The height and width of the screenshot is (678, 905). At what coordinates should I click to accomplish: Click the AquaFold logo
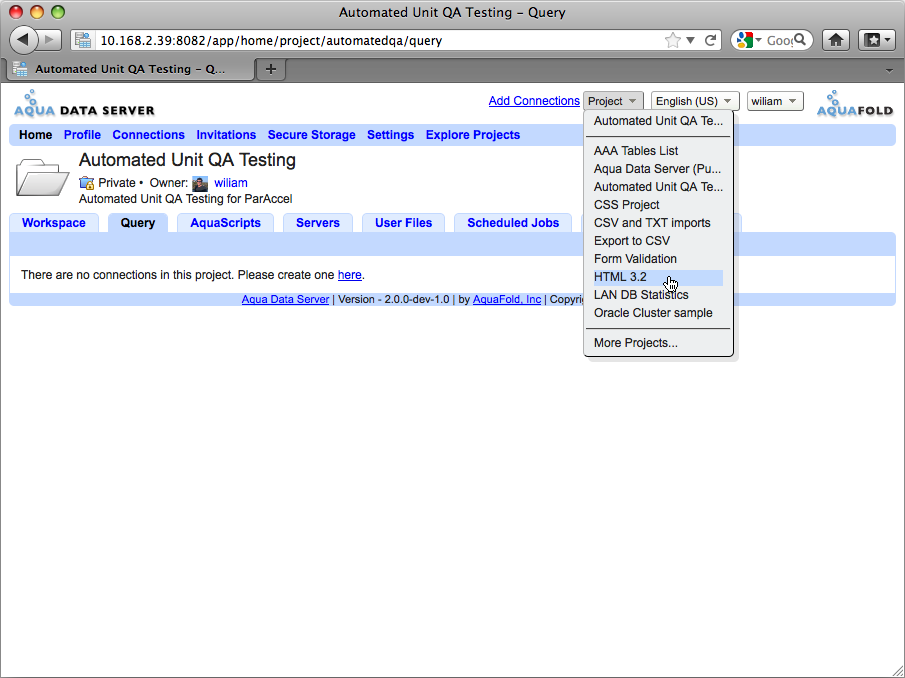[x=855, y=104]
